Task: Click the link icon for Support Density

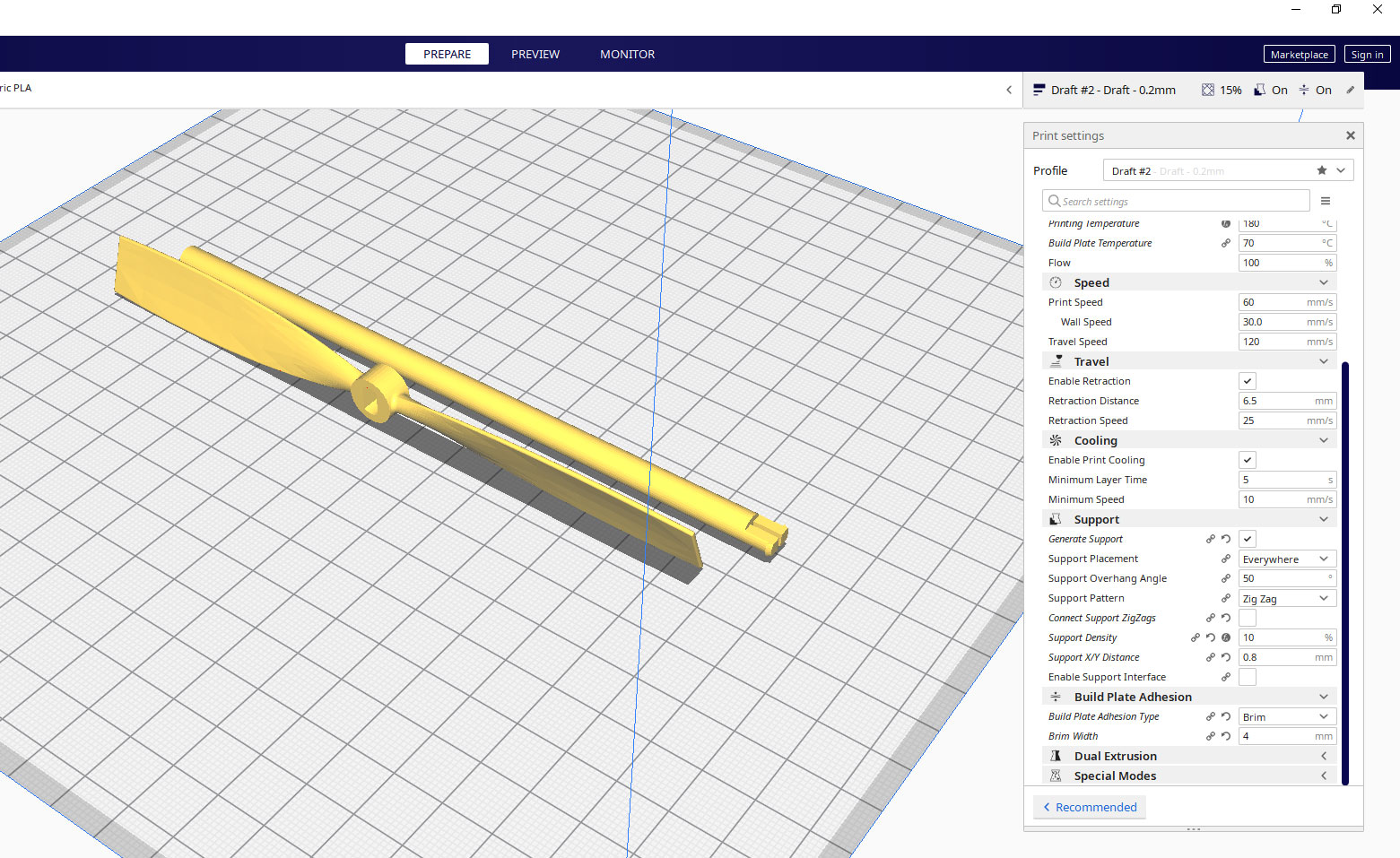Action: [1196, 637]
